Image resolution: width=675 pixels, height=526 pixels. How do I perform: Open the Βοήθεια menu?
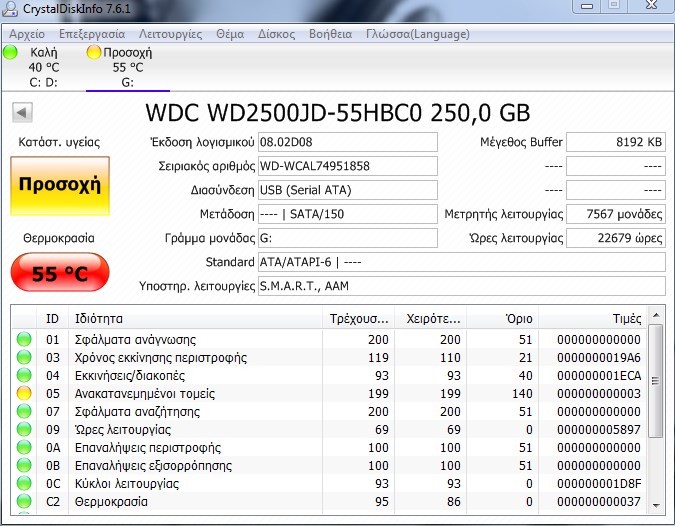tap(330, 34)
